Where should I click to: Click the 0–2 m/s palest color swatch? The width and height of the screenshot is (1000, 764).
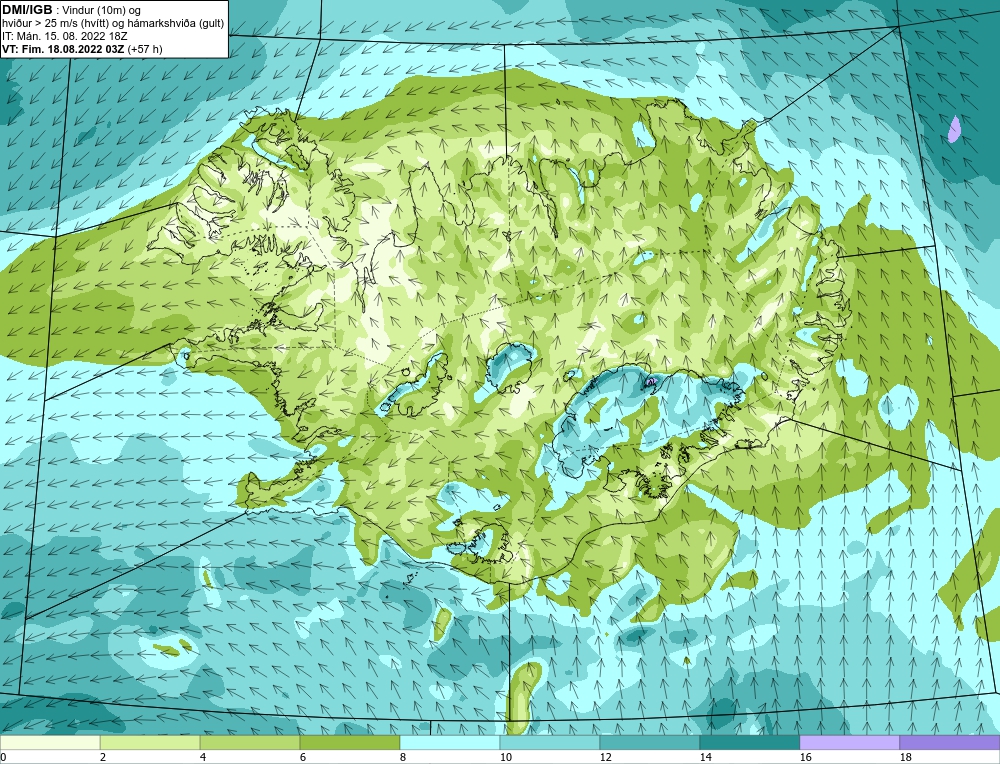(x=50, y=743)
